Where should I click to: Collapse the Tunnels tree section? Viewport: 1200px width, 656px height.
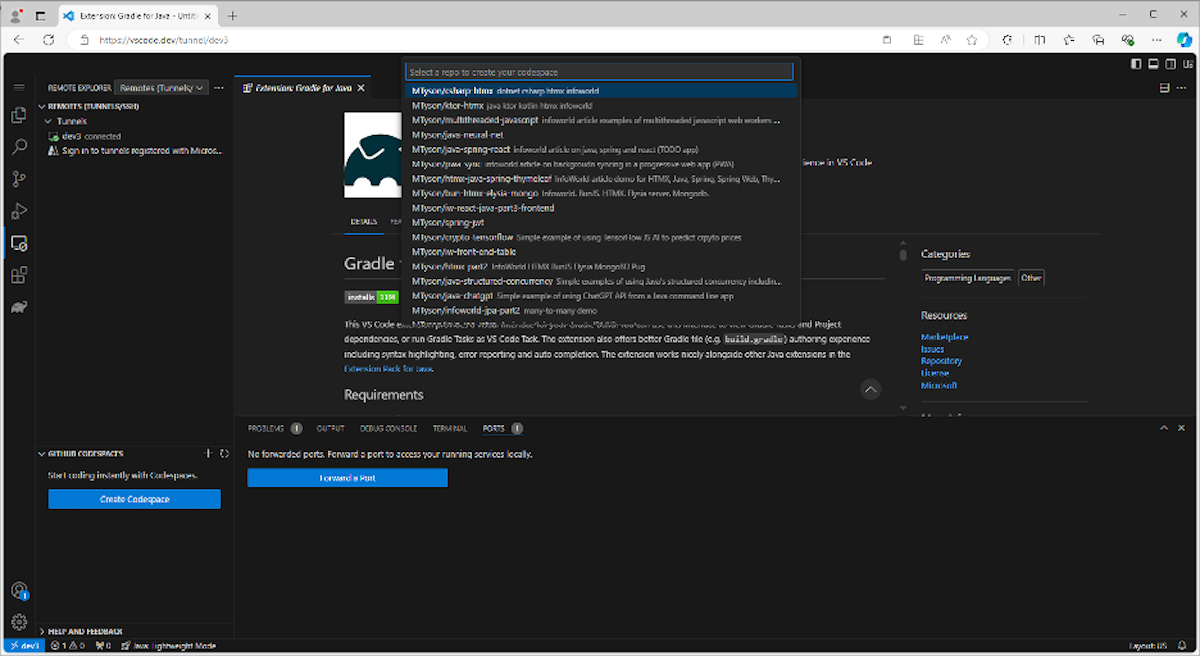click(63, 120)
